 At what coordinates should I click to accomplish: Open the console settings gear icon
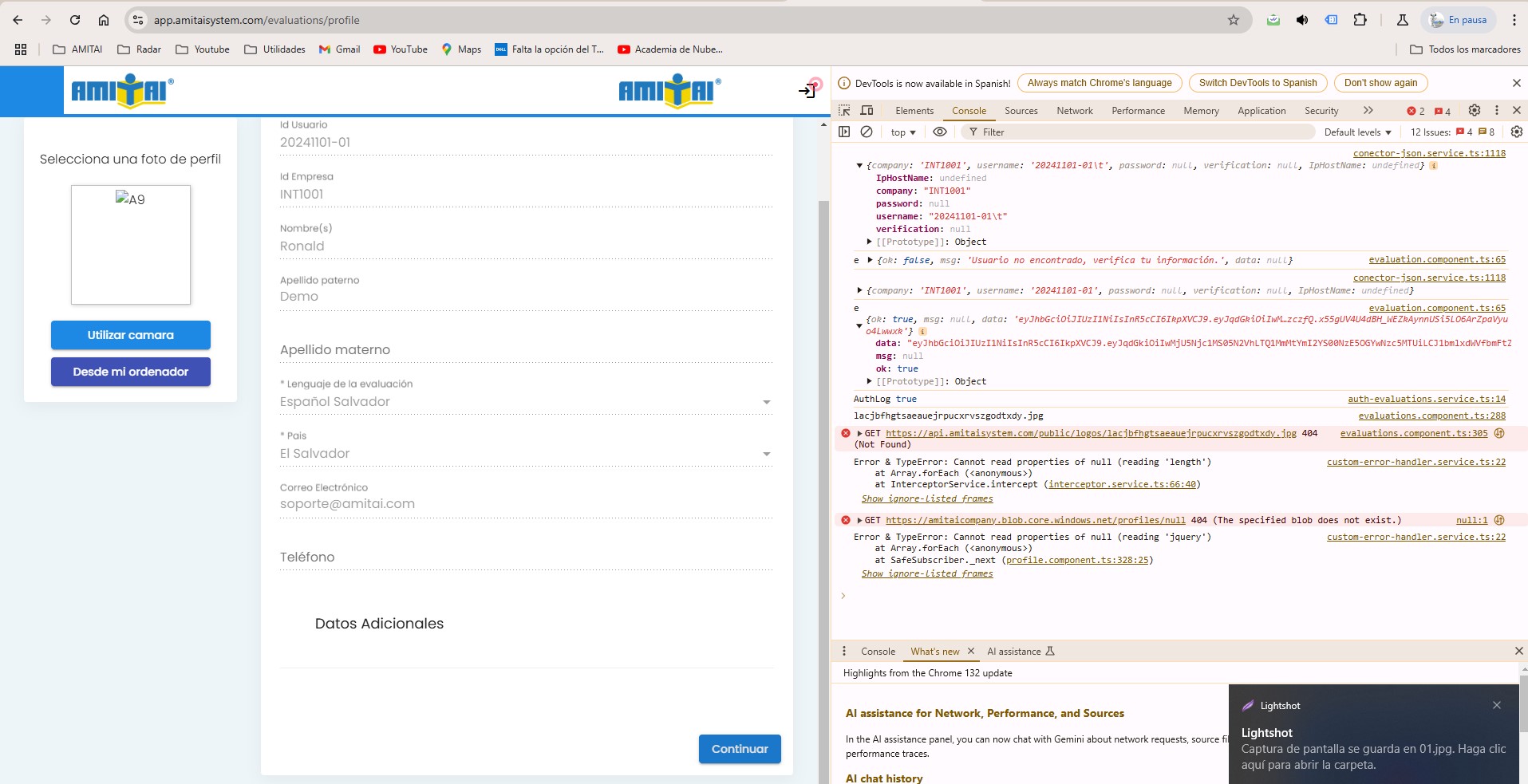[1516, 132]
